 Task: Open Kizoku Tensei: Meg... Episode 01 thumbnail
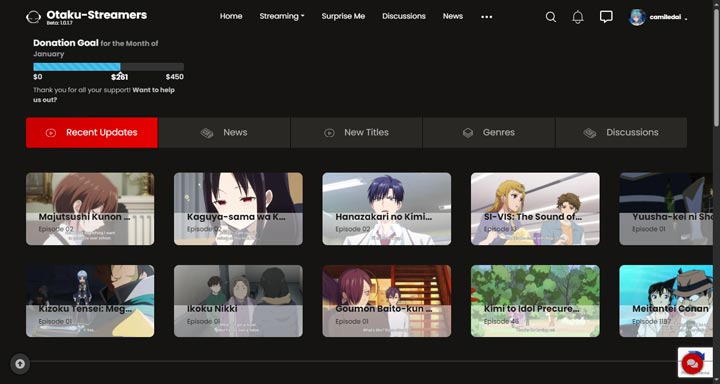pos(90,301)
